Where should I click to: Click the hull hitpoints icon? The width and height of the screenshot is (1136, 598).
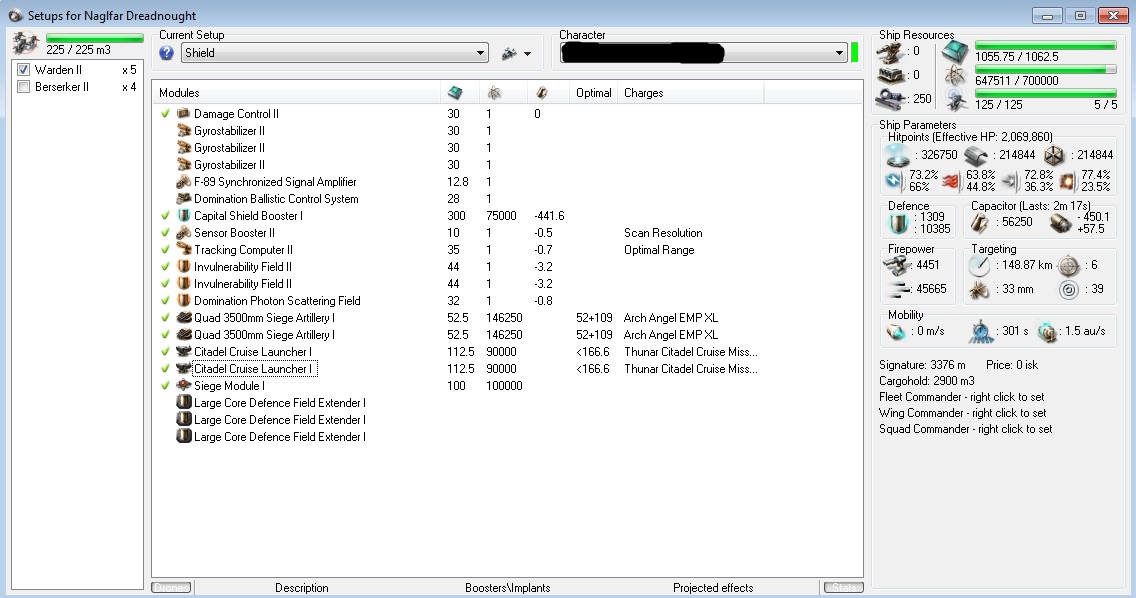pos(1054,155)
